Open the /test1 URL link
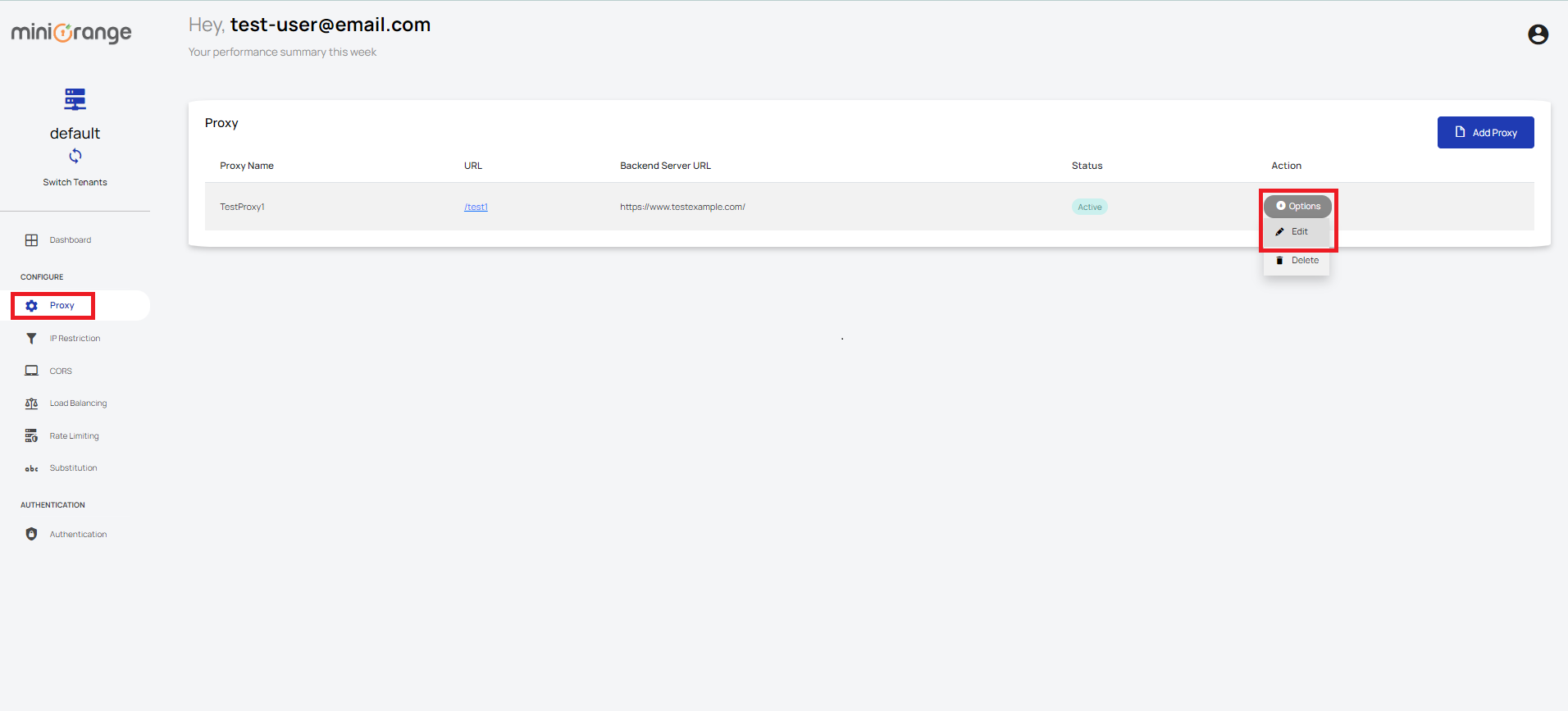Viewport: 1568px width, 711px height. tap(476, 207)
